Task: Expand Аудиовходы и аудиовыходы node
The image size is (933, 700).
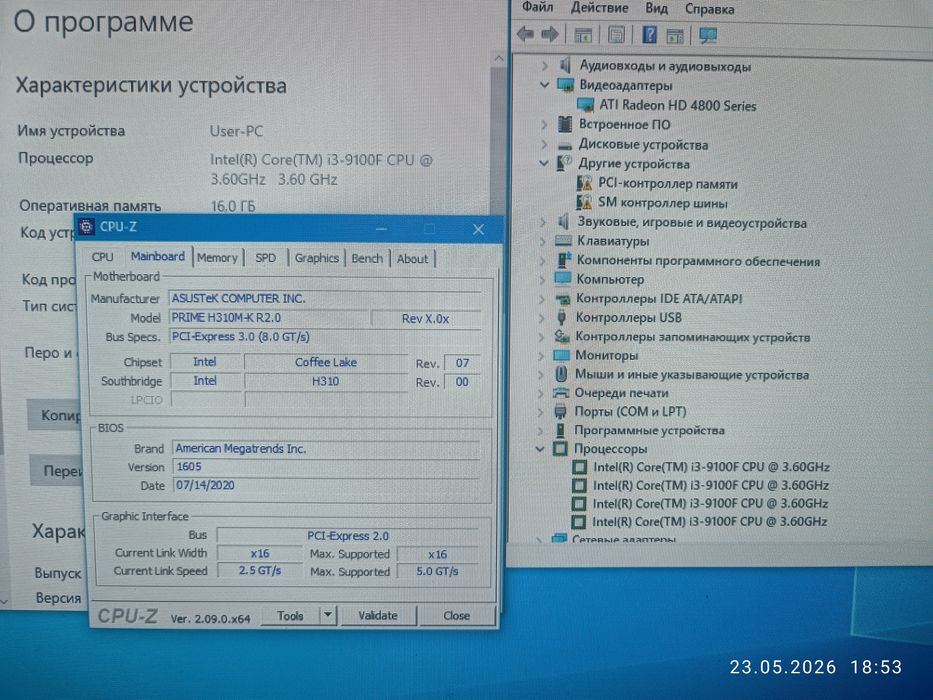Action: (x=544, y=65)
